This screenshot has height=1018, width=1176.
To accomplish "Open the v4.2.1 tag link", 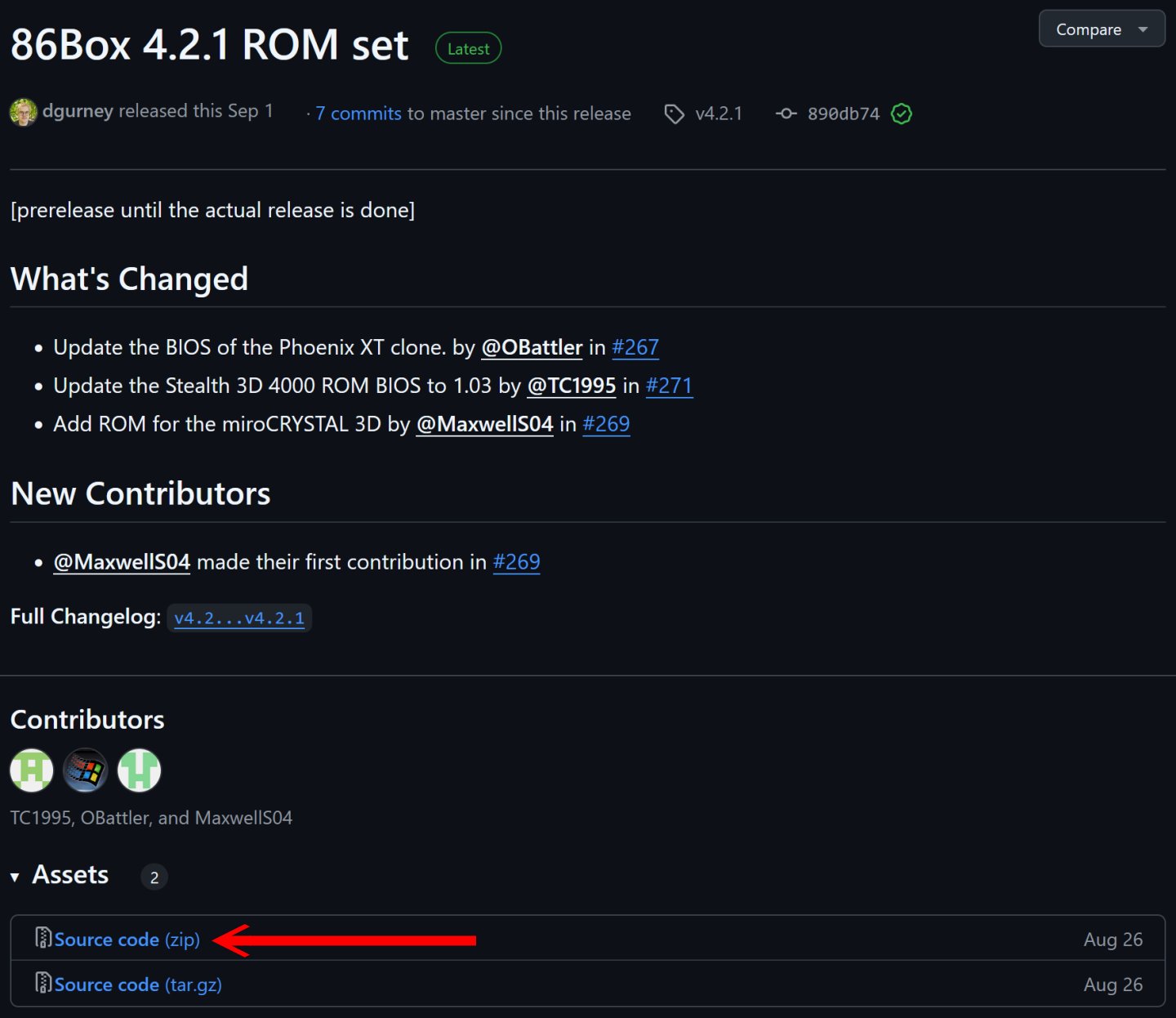I will (719, 114).
